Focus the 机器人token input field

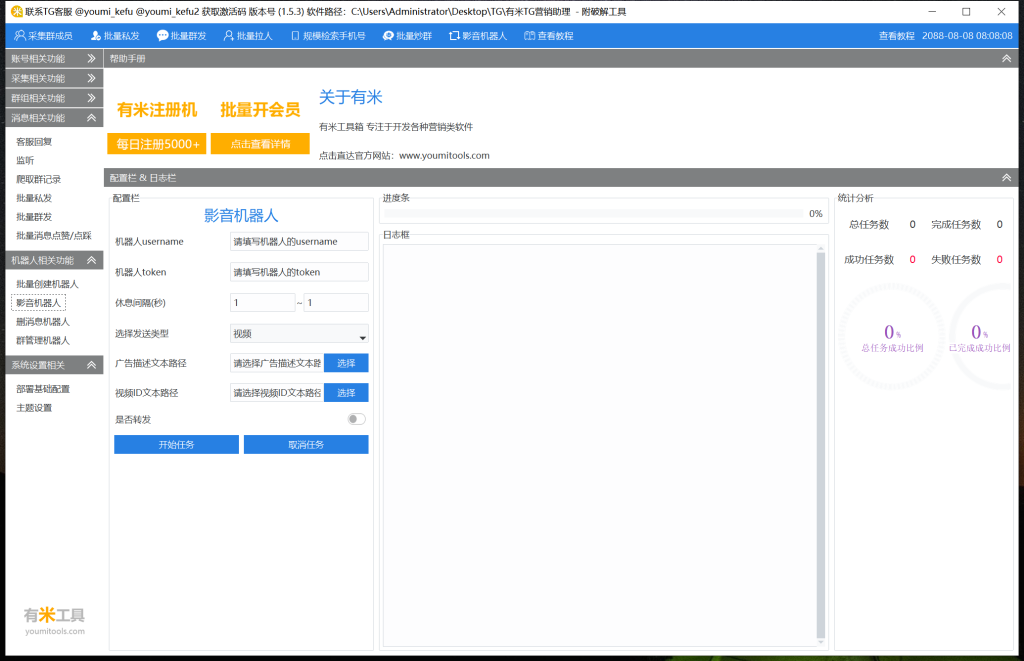(x=299, y=272)
